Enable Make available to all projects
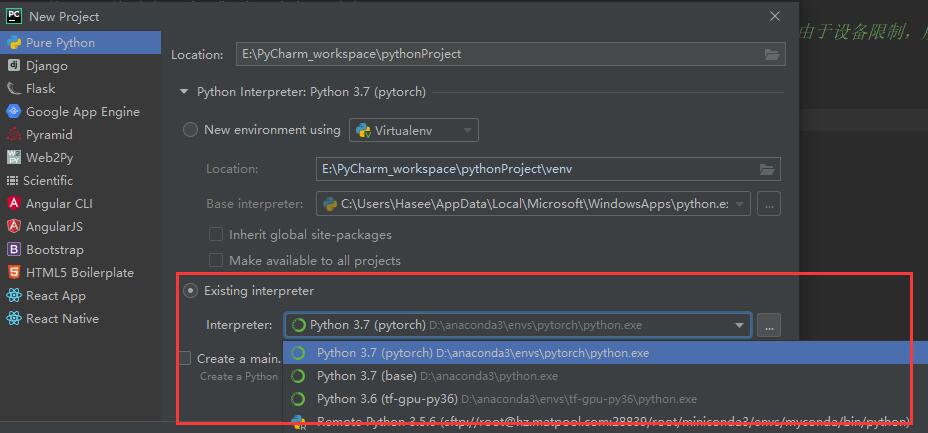Viewport: 928px width, 433px height. (216, 260)
